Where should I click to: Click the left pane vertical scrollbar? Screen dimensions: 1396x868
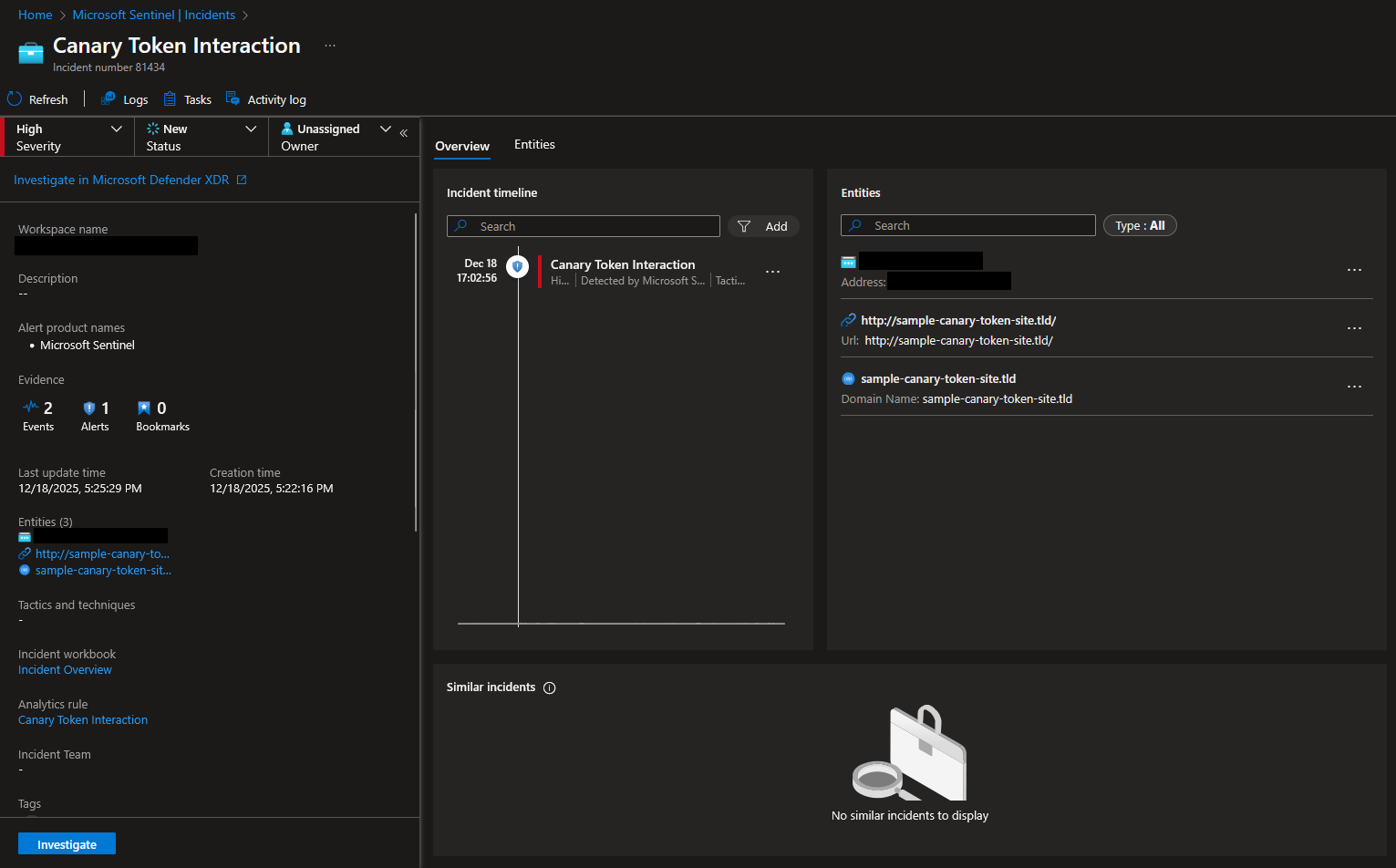pos(416,372)
